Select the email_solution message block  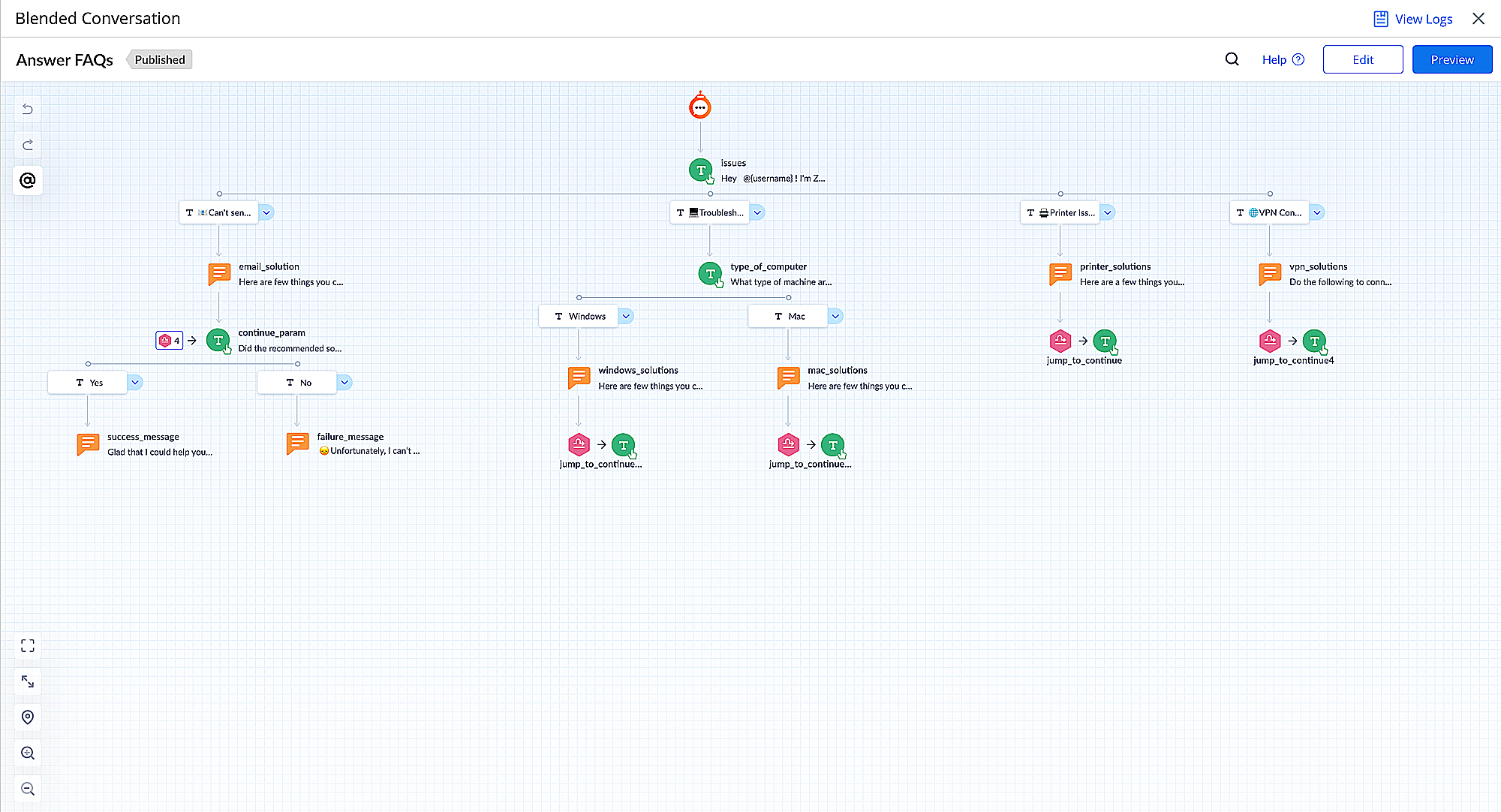click(219, 274)
